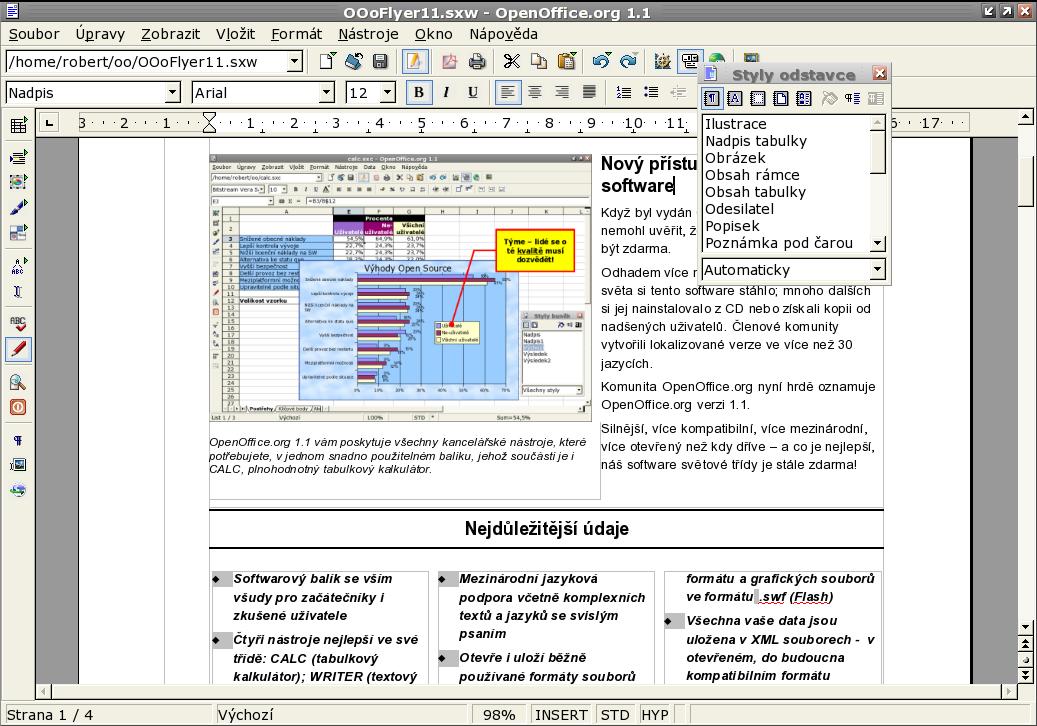Expand the file path URL dropdown
Image resolution: width=1037 pixels, height=726 pixels.
pyautogui.click(x=295, y=61)
